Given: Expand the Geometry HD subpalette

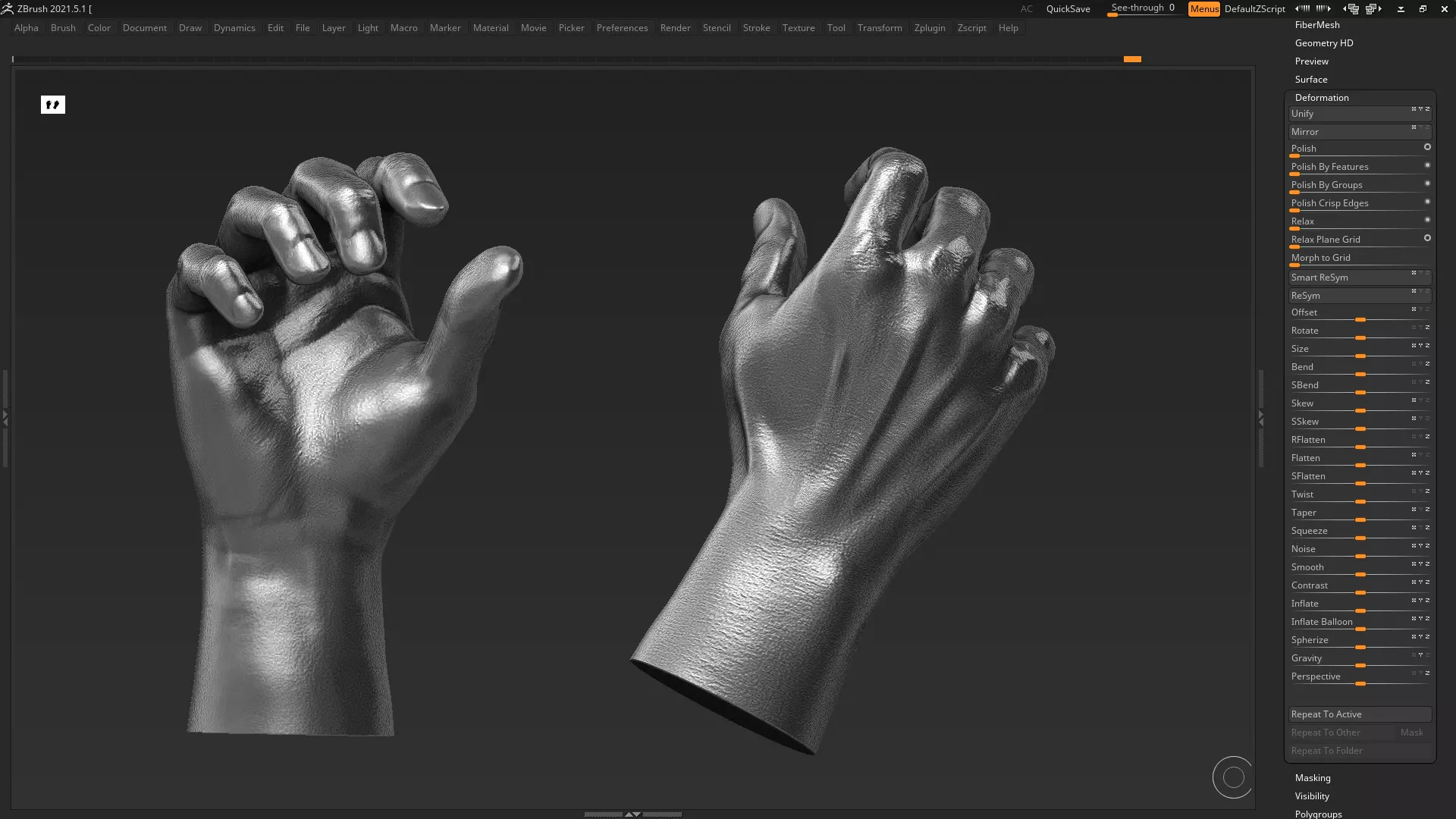Looking at the screenshot, I should click(x=1323, y=43).
